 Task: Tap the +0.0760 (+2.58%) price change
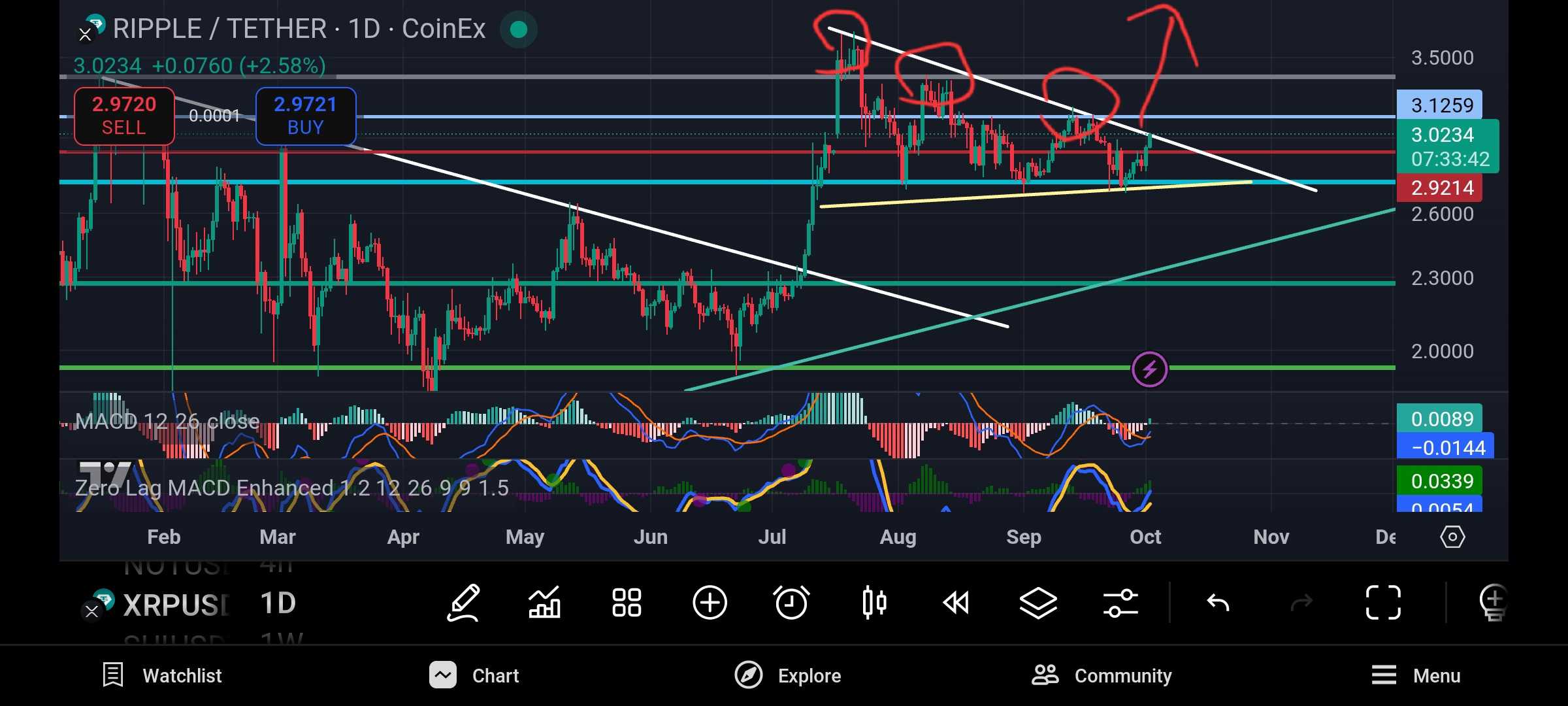(x=238, y=65)
